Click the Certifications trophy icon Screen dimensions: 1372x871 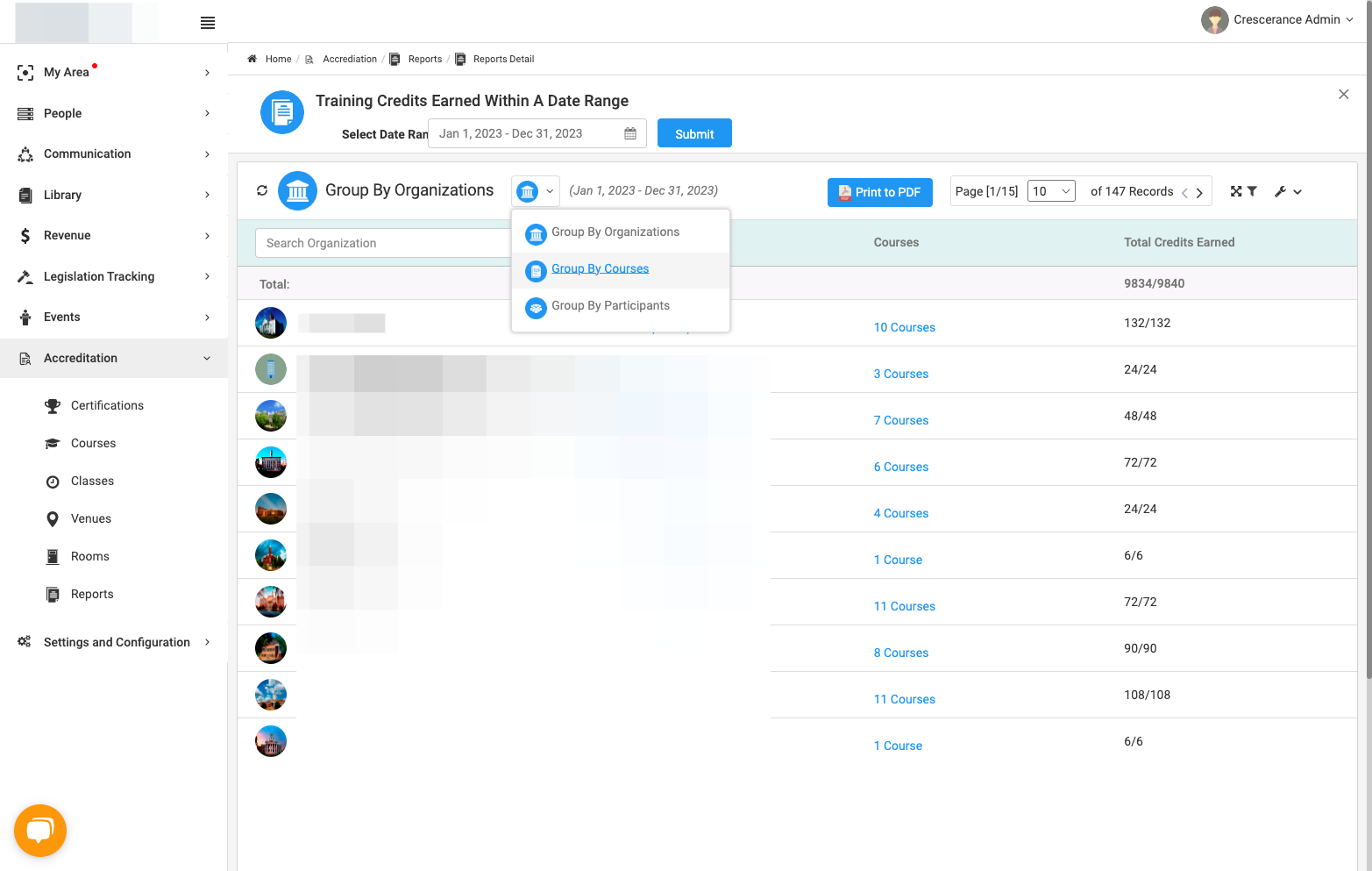click(53, 405)
